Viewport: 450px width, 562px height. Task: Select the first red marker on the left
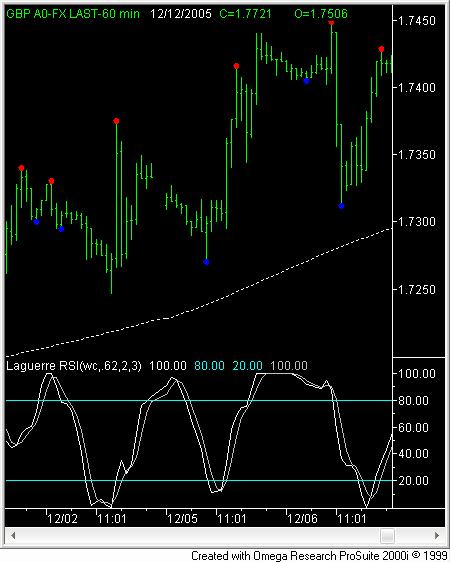coord(21,168)
